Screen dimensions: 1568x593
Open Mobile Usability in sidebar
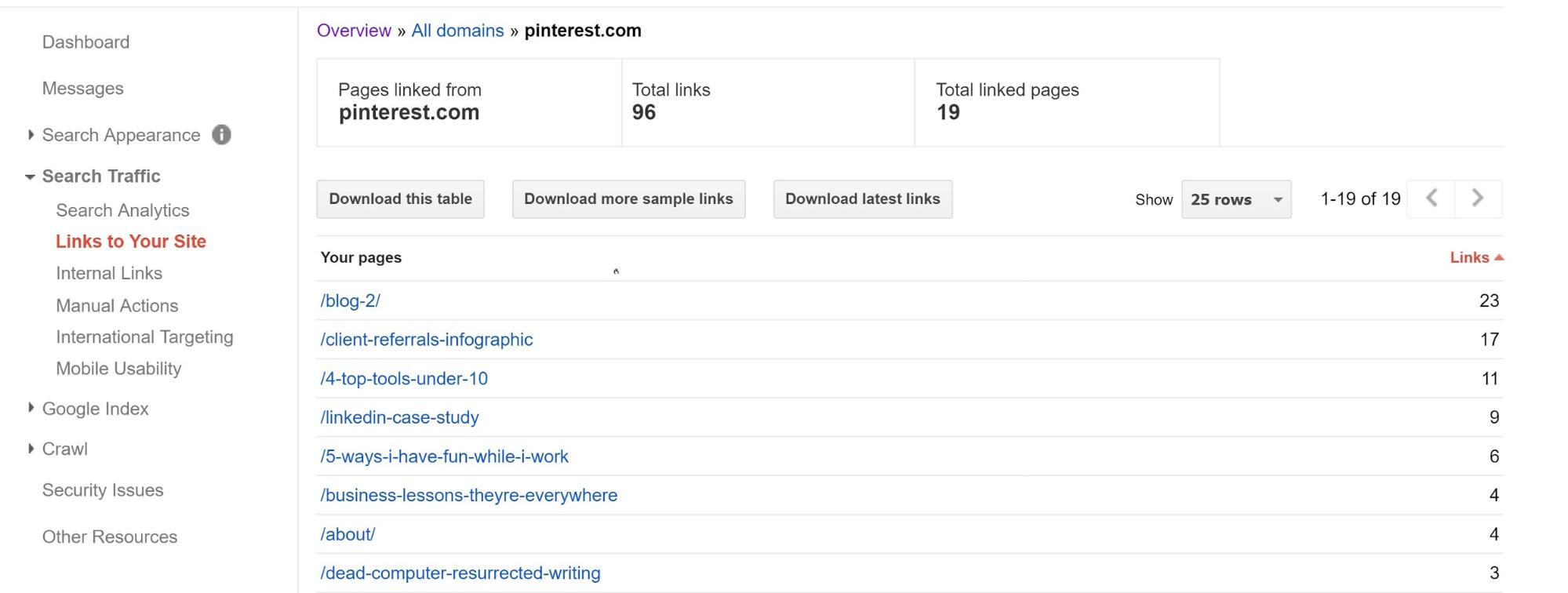118,368
